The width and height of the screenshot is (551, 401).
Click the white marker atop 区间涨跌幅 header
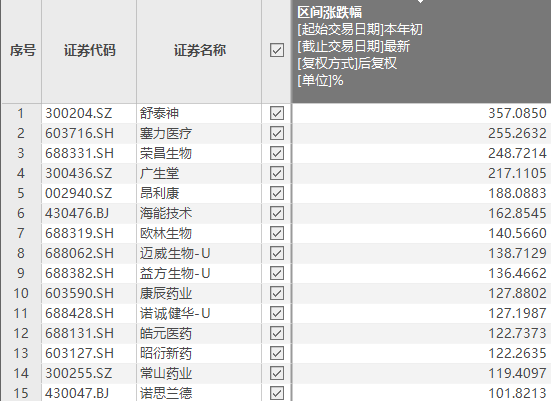pos(420,1)
